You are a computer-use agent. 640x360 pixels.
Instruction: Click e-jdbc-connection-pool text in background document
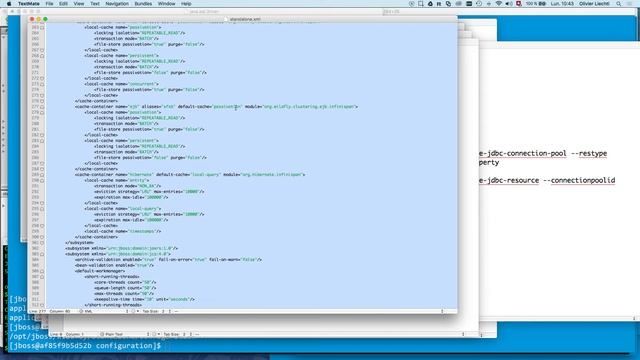(x=522, y=153)
